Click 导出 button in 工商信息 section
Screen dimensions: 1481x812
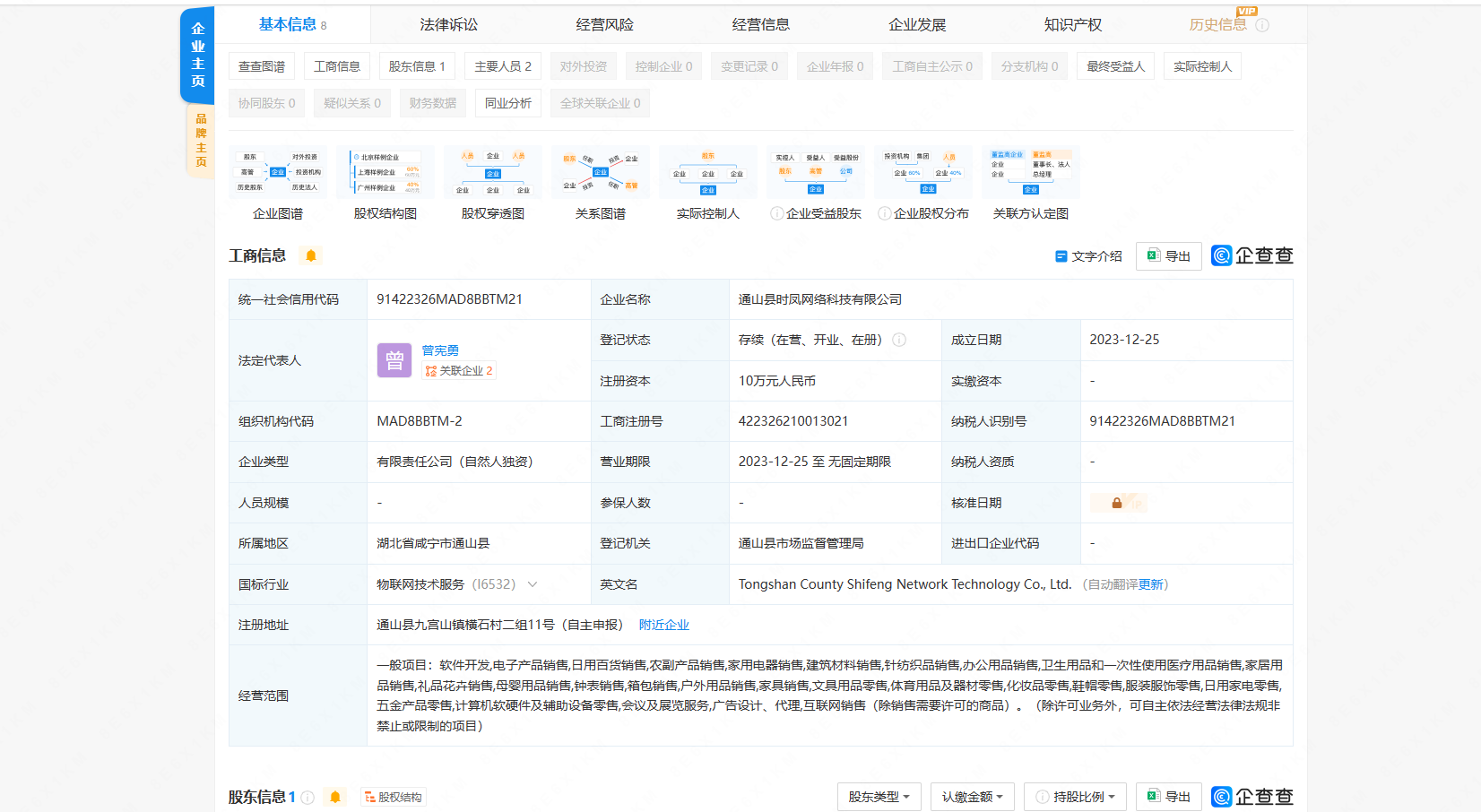[x=1168, y=256]
